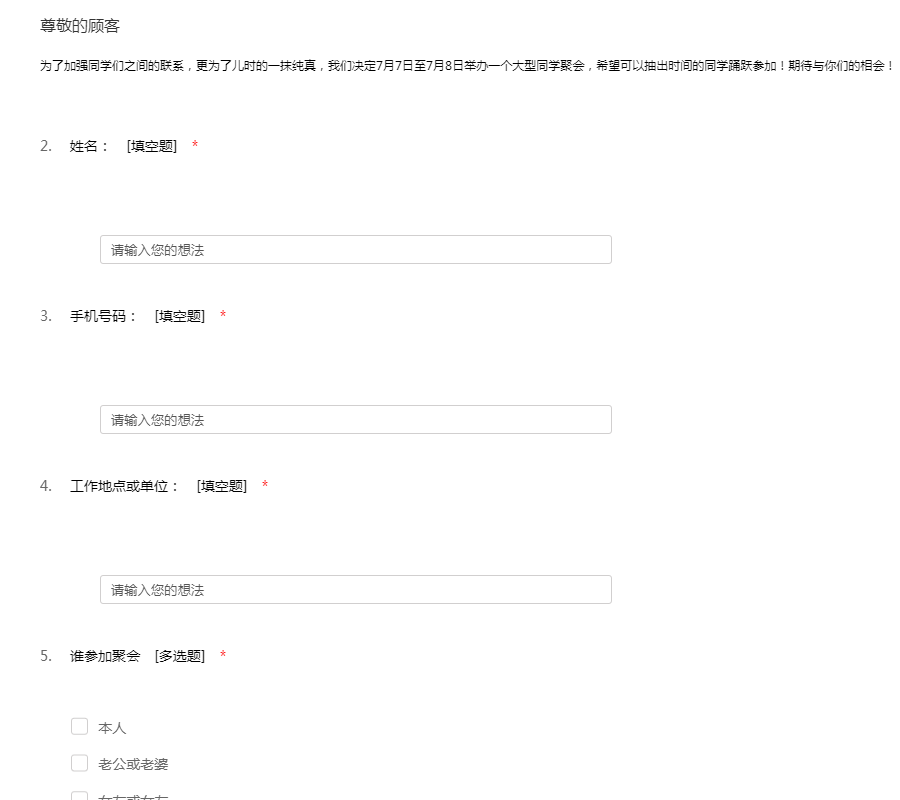Click the 老公或老婆 option label text
The height and width of the screenshot is (800, 900).
click(133, 764)
